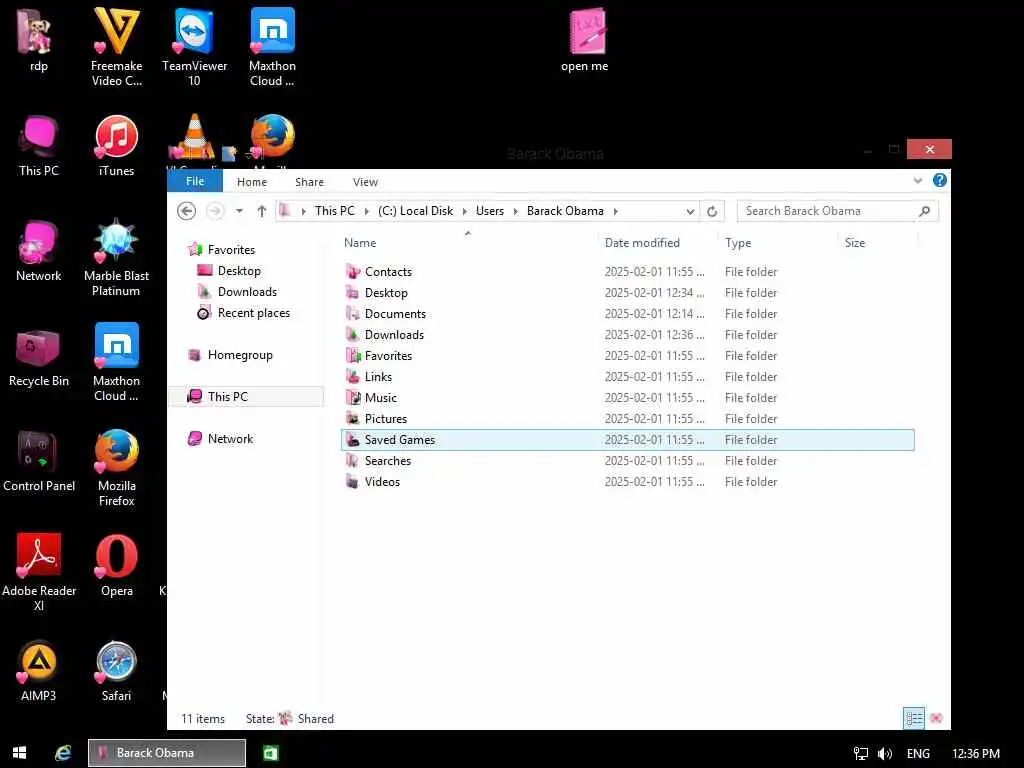
Task: Select Downloads in the sidebar
Action: [x=236, y=291]
